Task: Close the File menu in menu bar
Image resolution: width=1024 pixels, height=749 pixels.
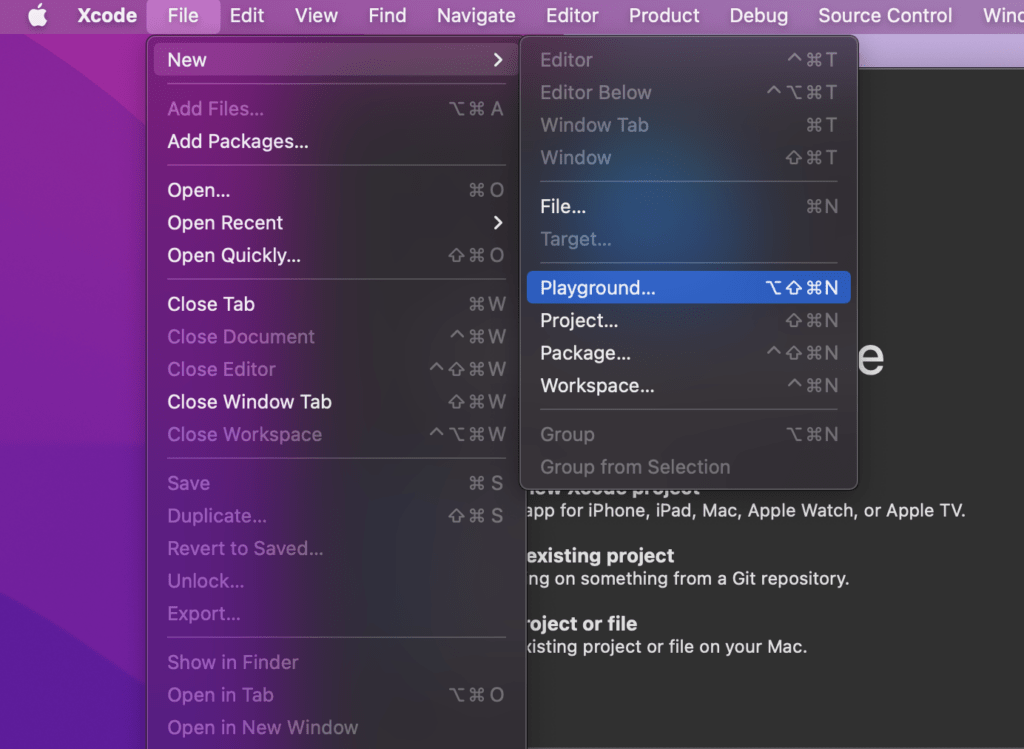Action: point(183,16)
